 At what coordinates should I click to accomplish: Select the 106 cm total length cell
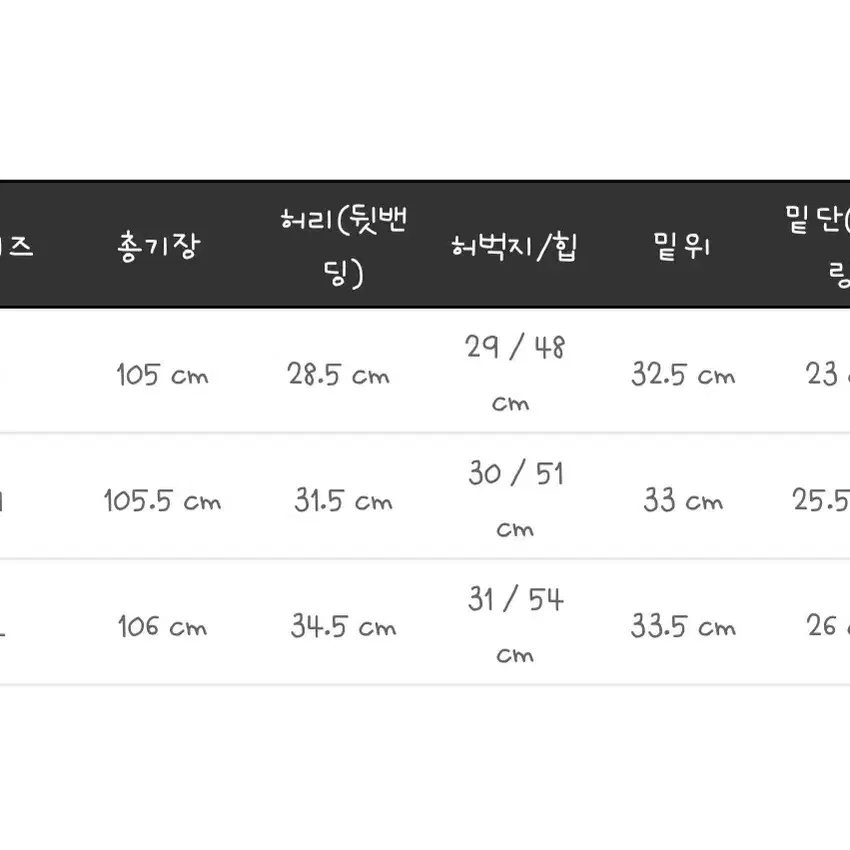click(x=162, y=626)
